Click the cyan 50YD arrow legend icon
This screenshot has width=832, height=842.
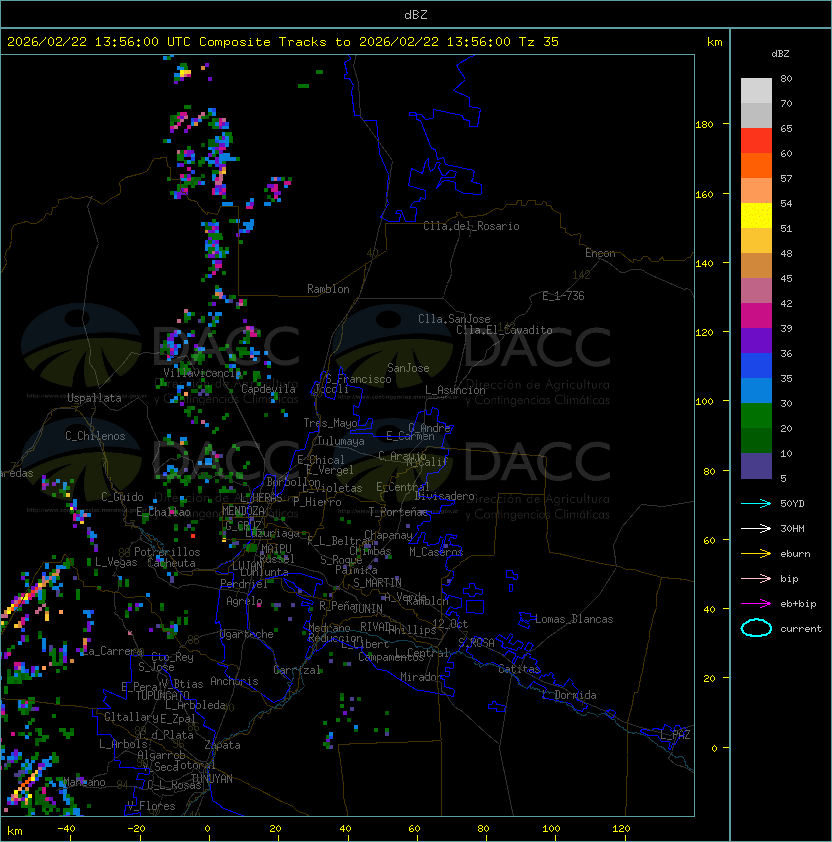click(x=756, y=503)
